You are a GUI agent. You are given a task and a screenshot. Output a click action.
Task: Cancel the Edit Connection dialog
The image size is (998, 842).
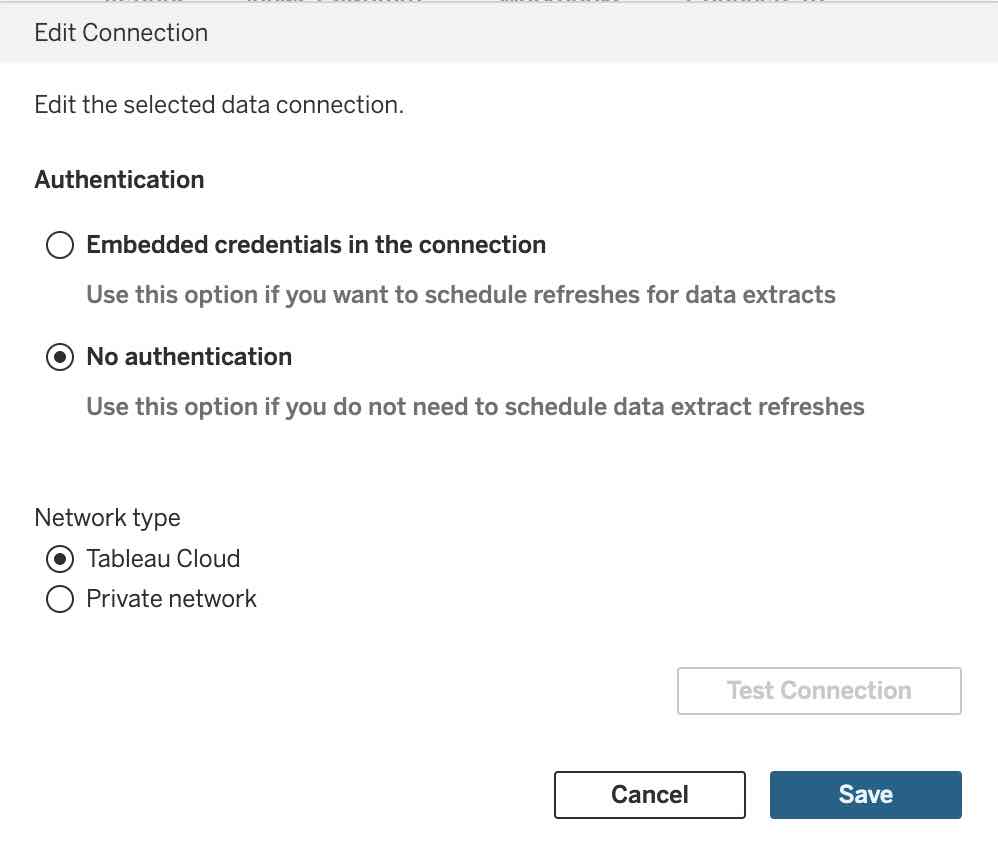[x=649, y=794]
